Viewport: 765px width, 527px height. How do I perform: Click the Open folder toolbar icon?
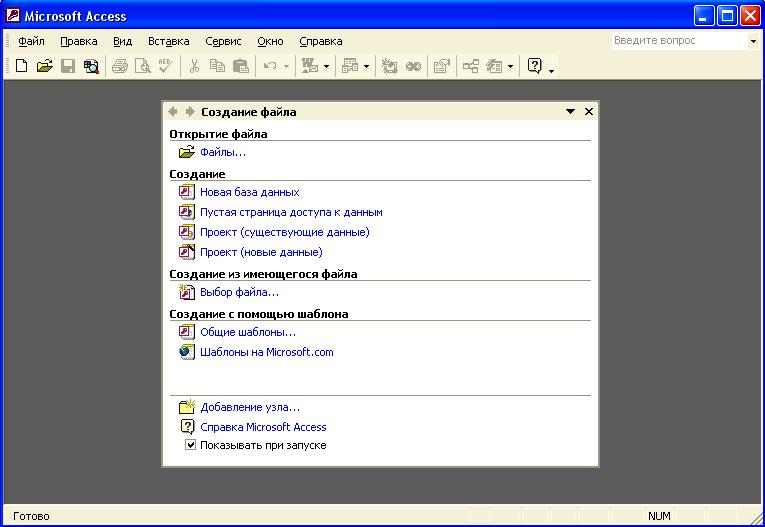44,66
